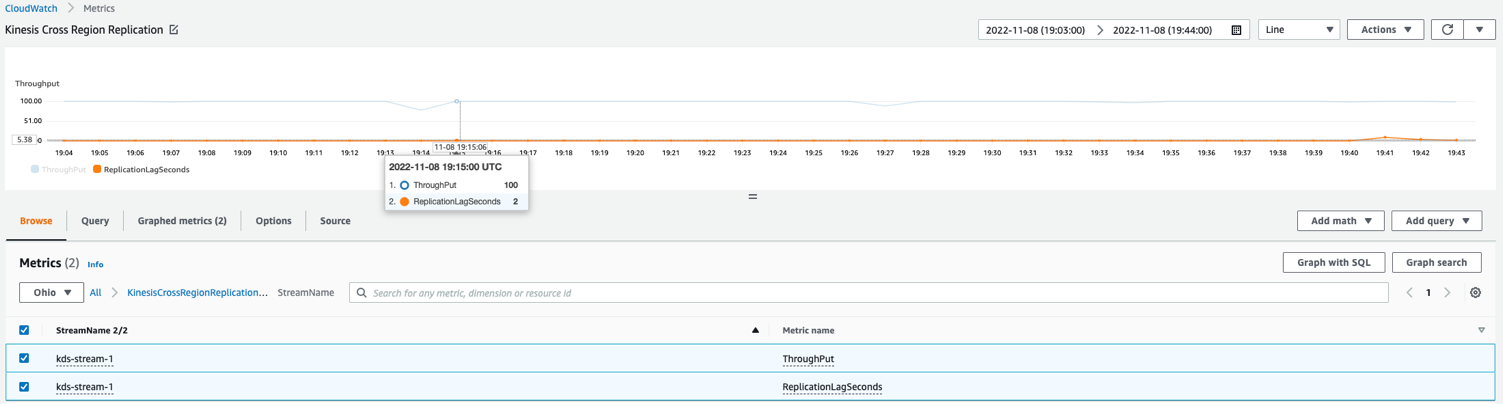Uncheck the ThroughPut row checkbox
Screen dimensions: 1503x404
[x=24, y=358]
